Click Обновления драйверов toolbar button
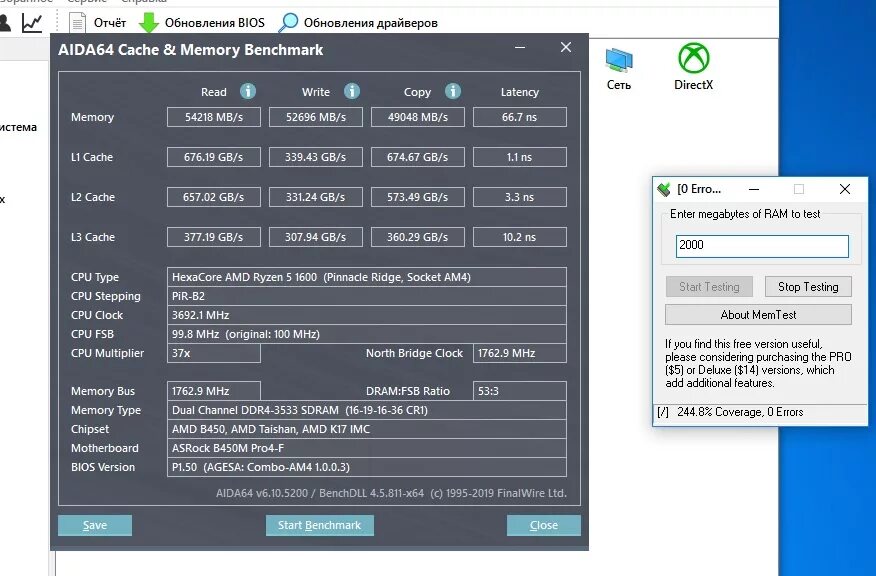Viewport: 876px width, 576px height. click(358, 23)
